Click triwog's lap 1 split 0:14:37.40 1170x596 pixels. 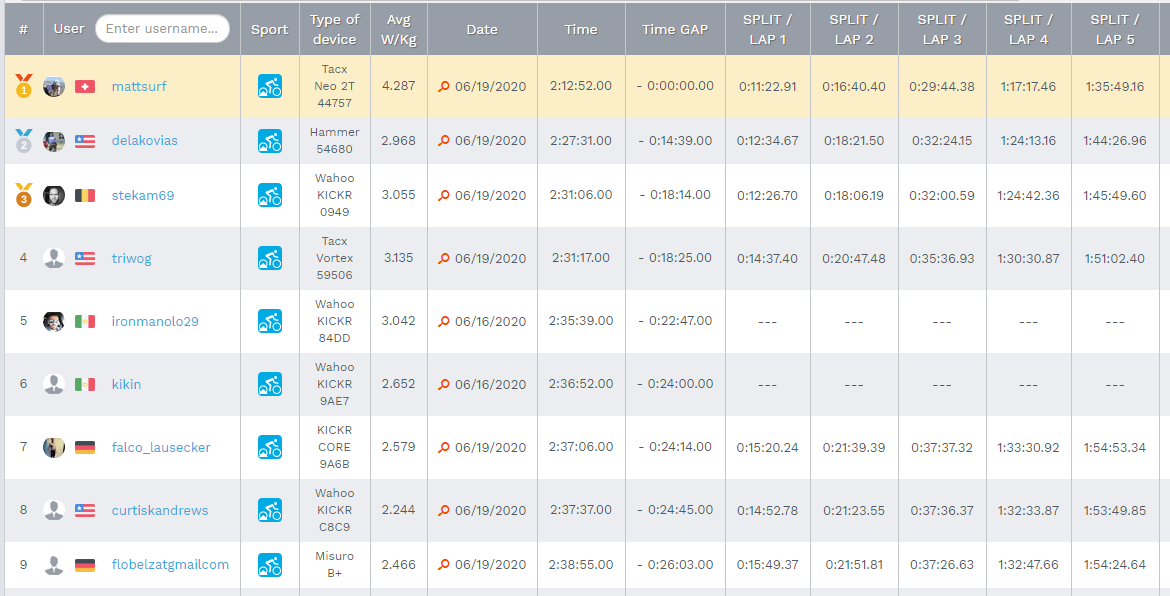(767, 258)
